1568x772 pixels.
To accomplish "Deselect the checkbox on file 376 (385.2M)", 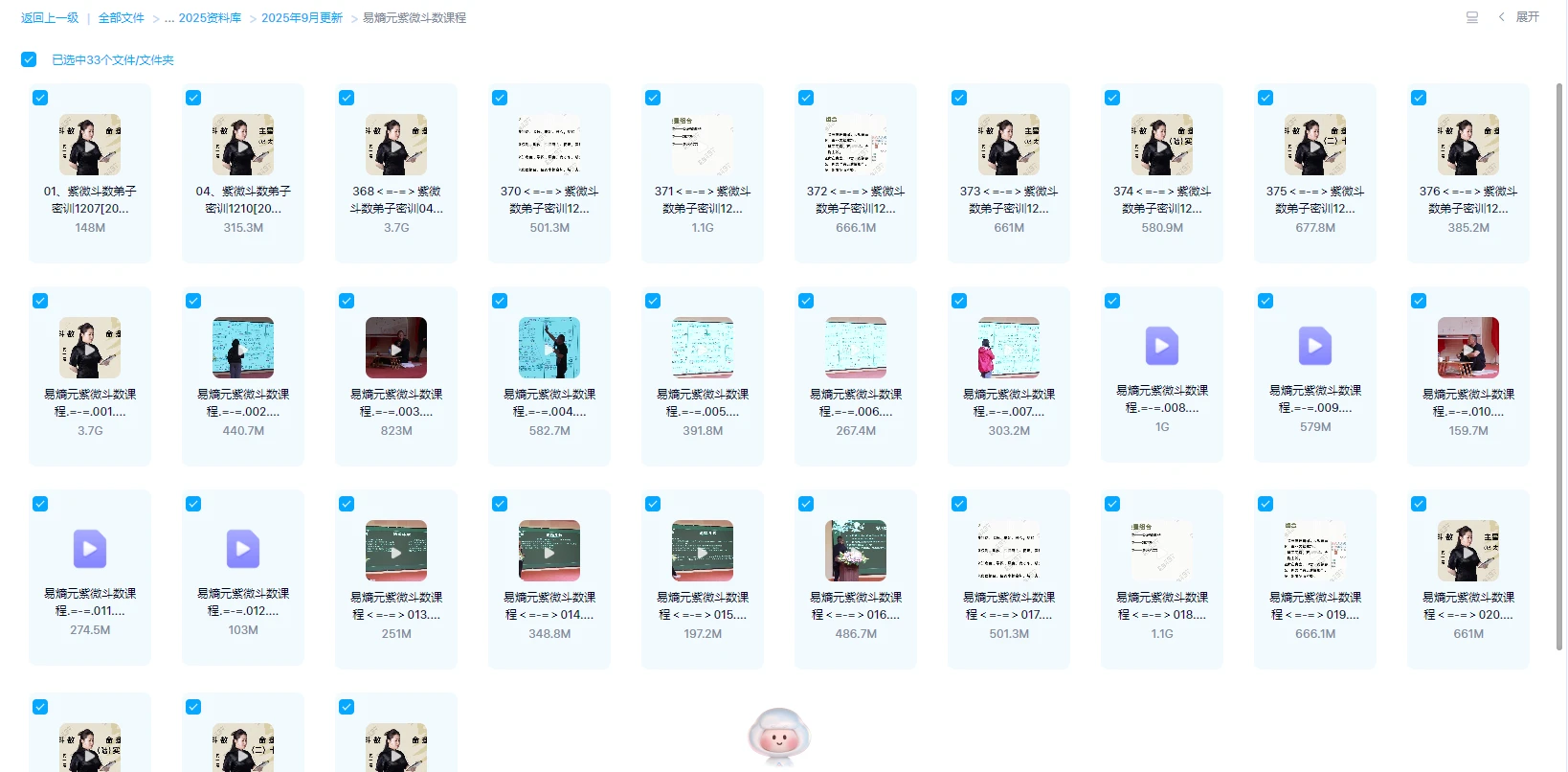I will pyautogui.click(x=1419, y=98).
